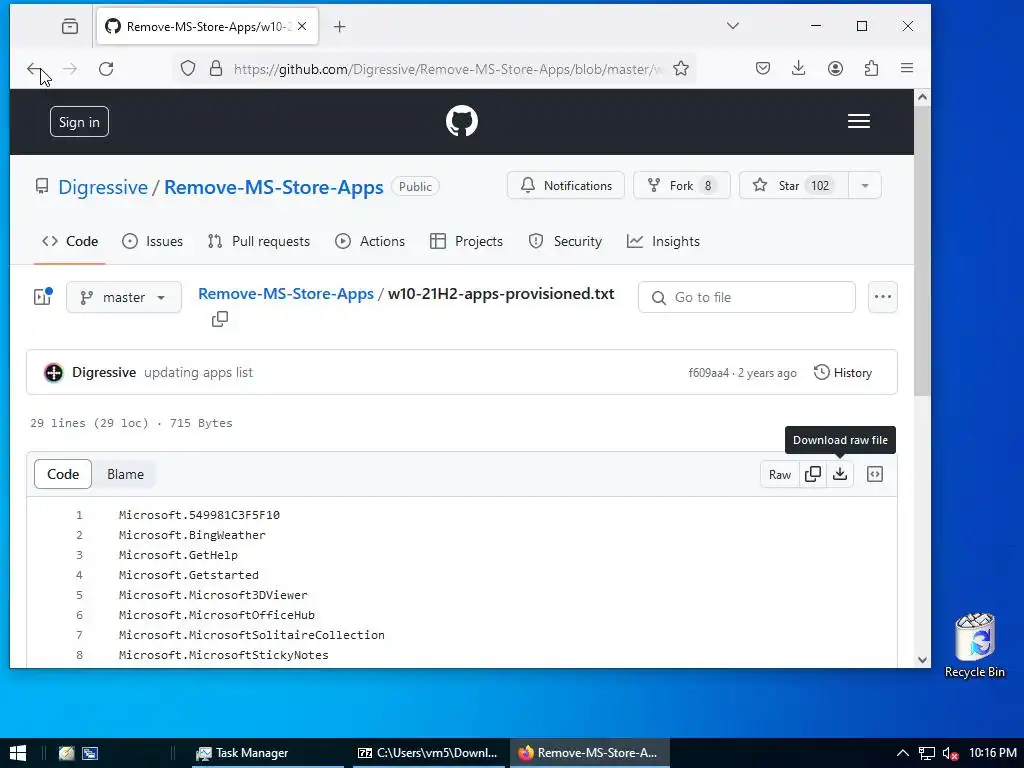The height and width of the screenshot is (768, 1024).
Task: Click the GitHub Octocat logo
Action: pos(462,121)
